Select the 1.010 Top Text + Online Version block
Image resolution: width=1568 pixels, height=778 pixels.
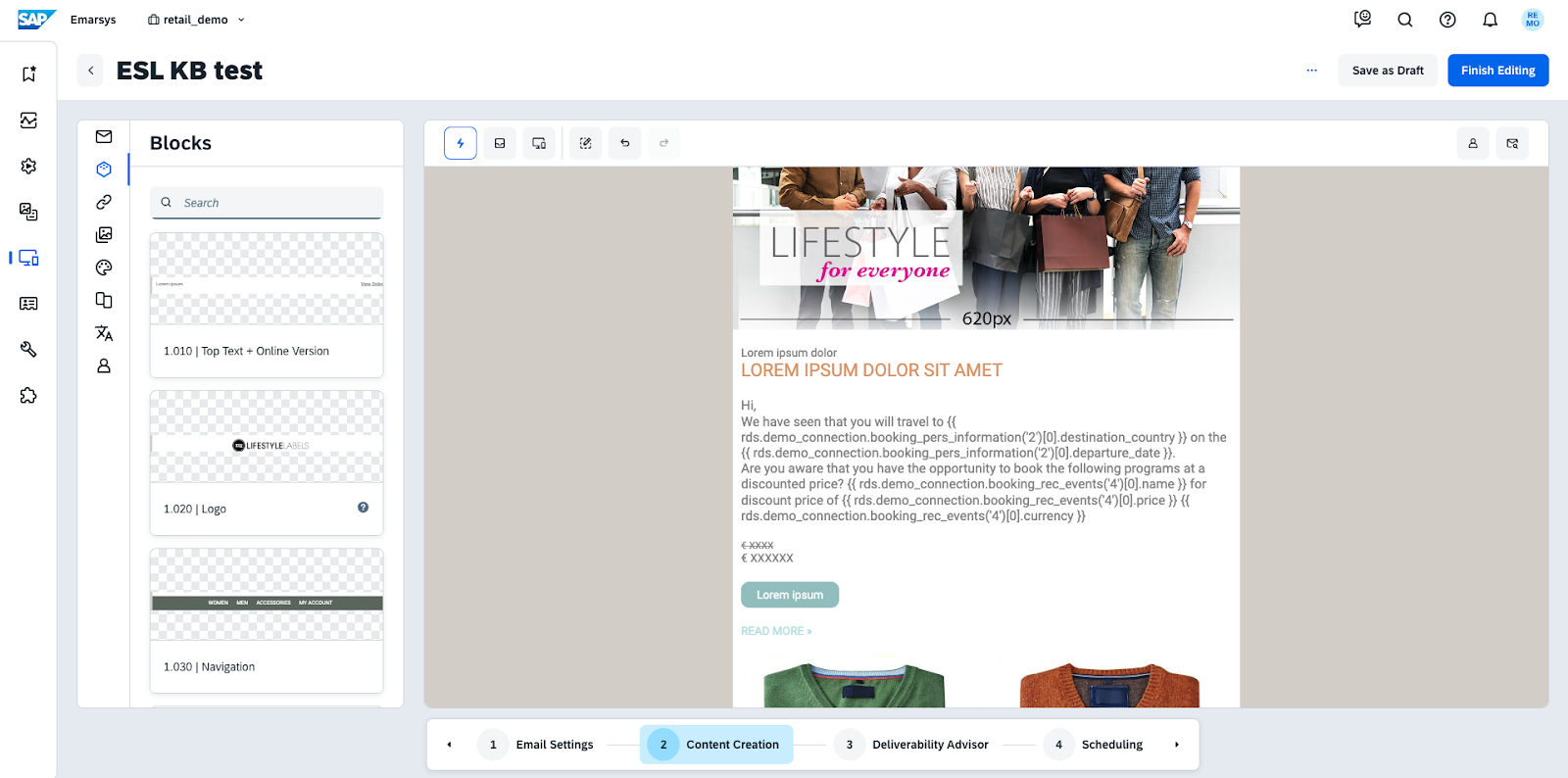pyautogui.click(x=267, y=305)
